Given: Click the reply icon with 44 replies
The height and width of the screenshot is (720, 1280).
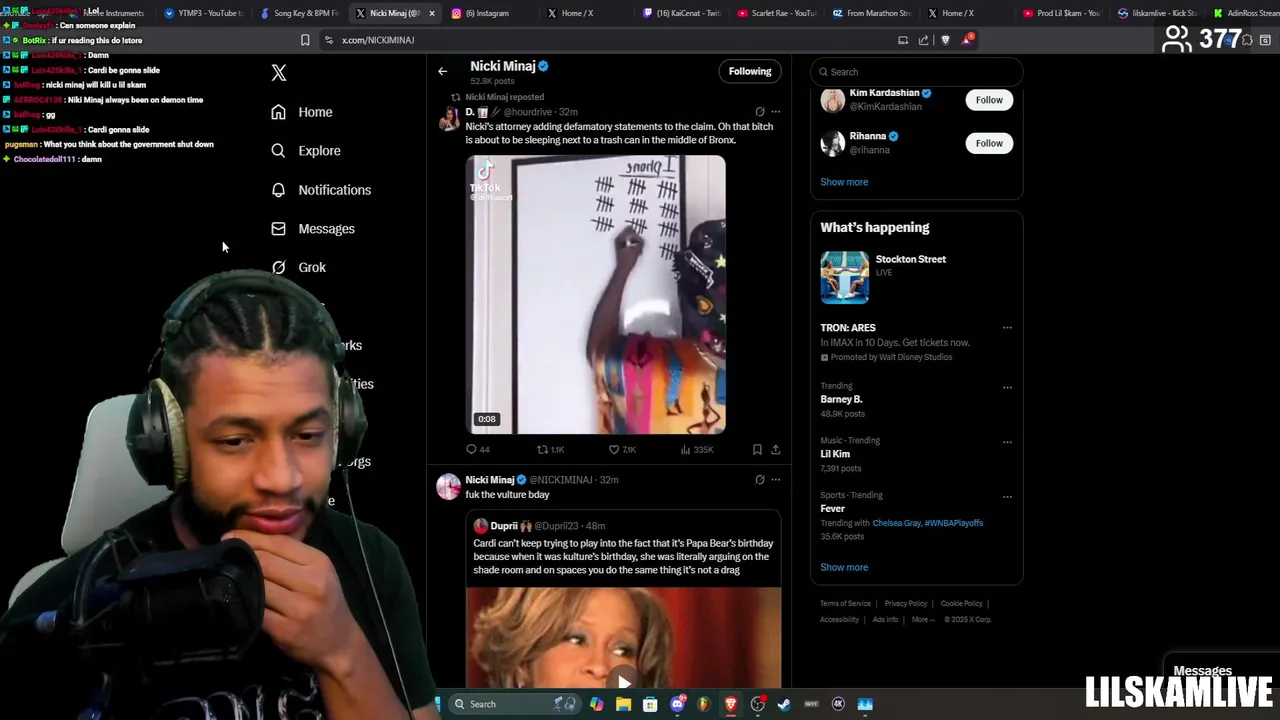Looking at the screenshot, I should click(472, 450).
